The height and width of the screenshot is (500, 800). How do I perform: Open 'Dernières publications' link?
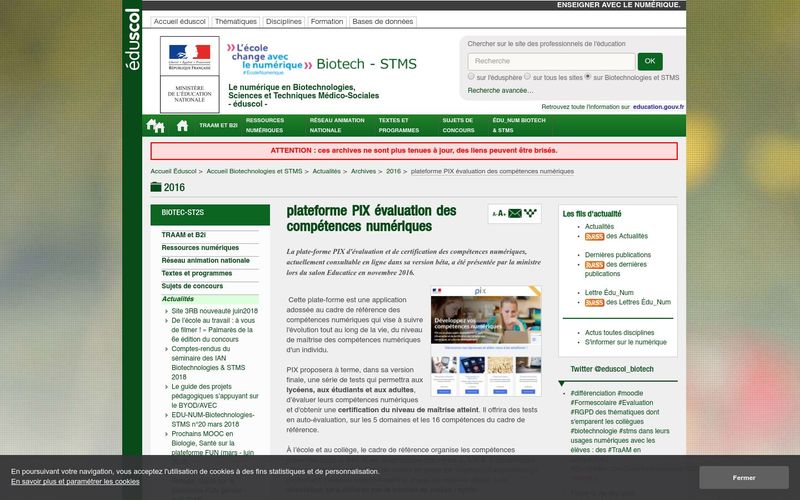pyautogui.click(x=618, y=255)
